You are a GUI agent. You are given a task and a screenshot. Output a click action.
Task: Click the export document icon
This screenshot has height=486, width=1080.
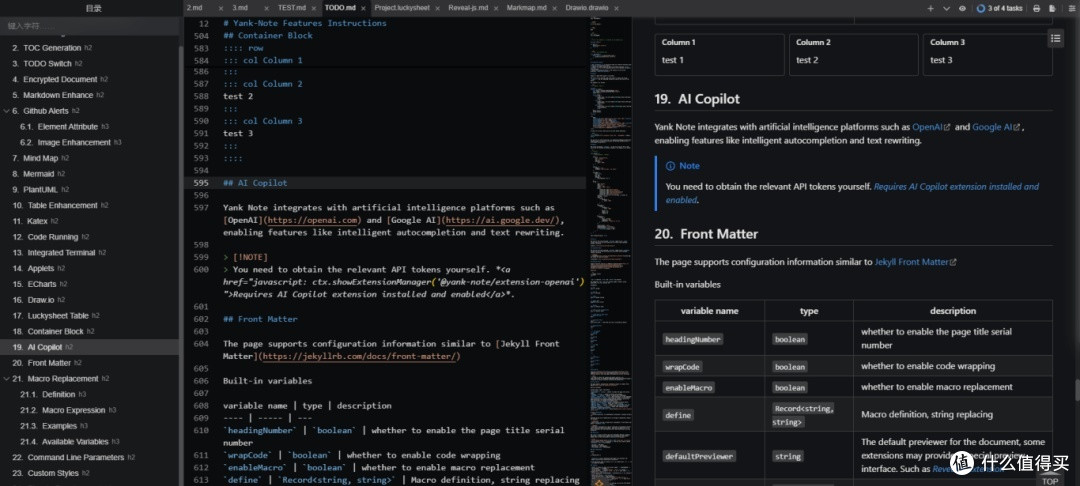pyautogui.click(x=1052, y=8)
